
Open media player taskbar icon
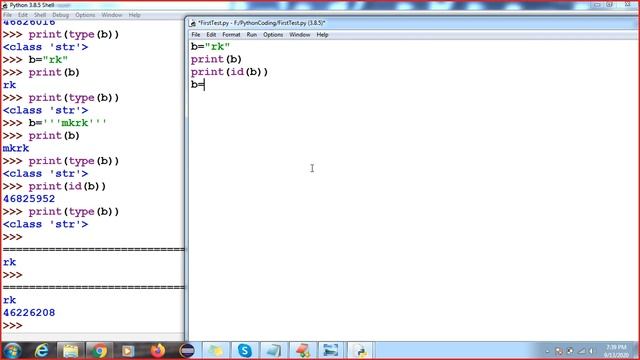pos(128,351)
